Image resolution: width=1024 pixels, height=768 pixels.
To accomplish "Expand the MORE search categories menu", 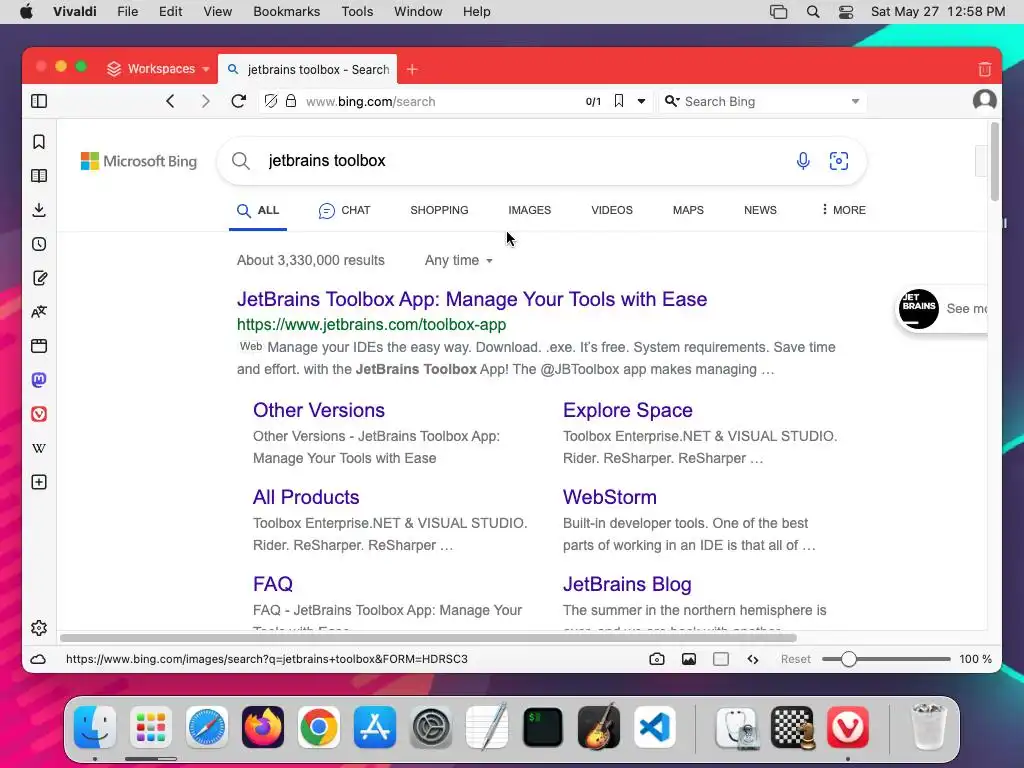I will [x=844, y=210].
